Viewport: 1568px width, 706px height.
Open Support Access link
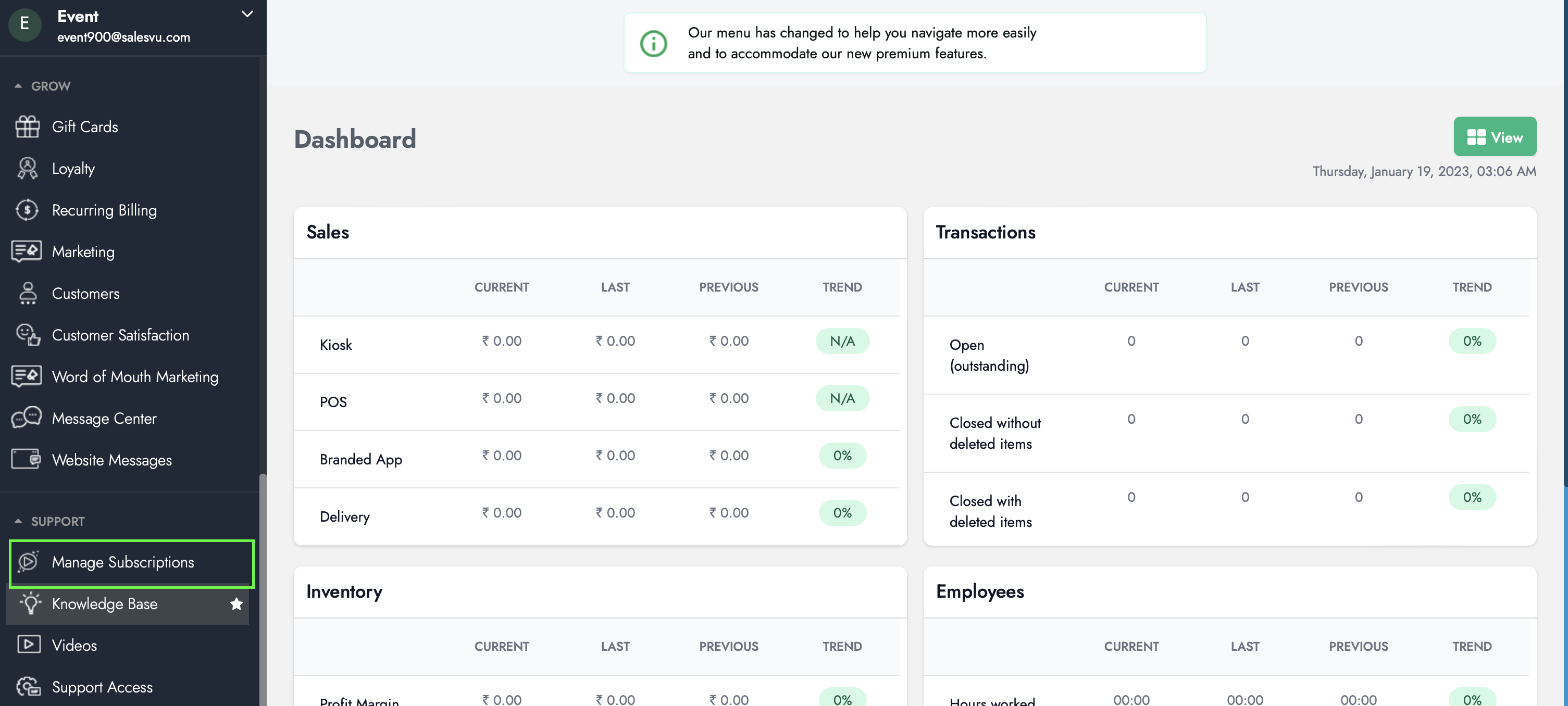[102, 687]
